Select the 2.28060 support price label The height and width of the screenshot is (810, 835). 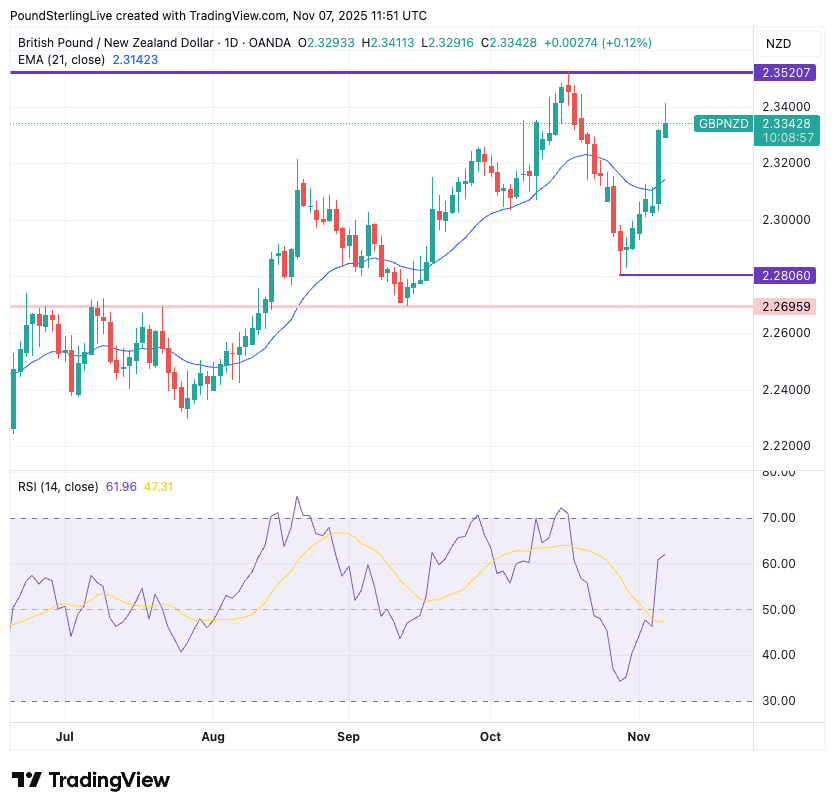click(x=787, y=275)
